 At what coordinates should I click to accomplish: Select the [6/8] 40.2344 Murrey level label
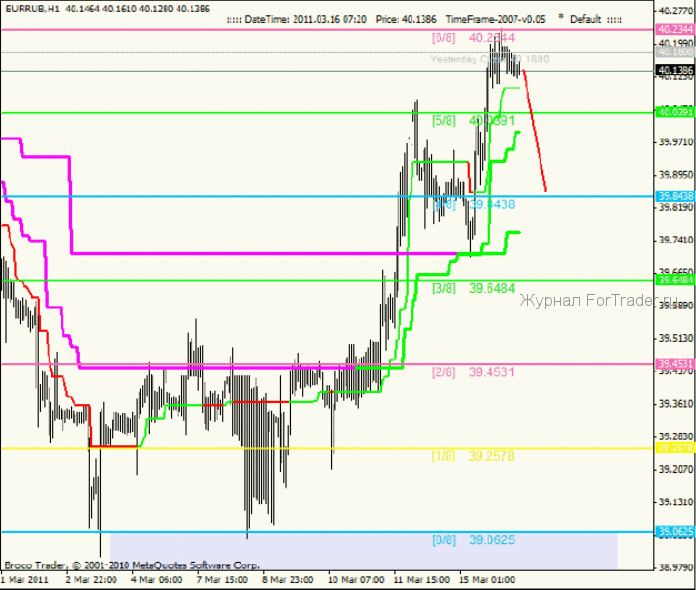point(473,38)
